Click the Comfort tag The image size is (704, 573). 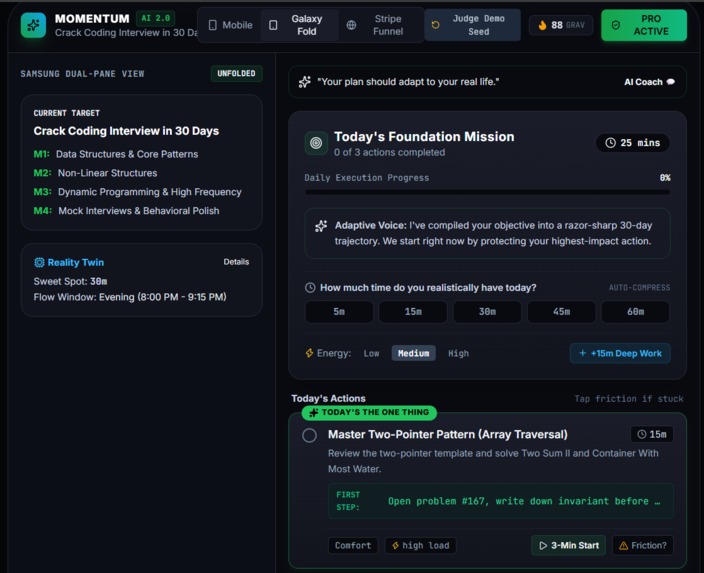353,546
